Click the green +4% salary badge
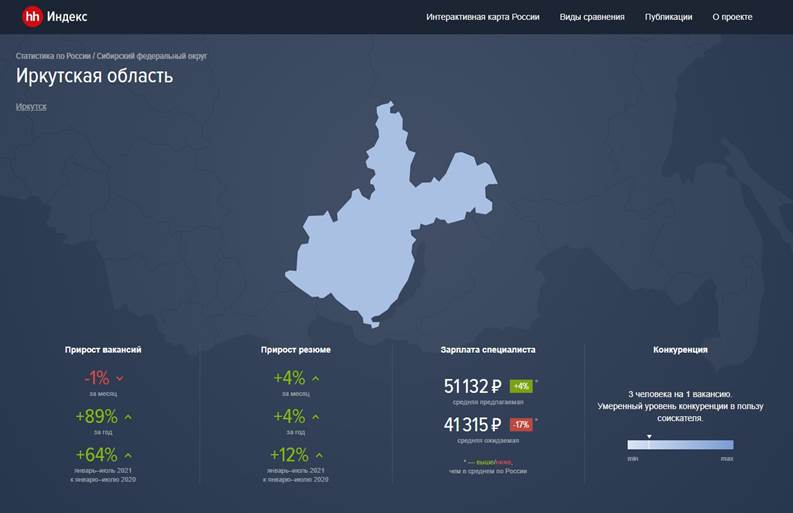The width and height of the screenshot is (793, 513). [520, 386]
